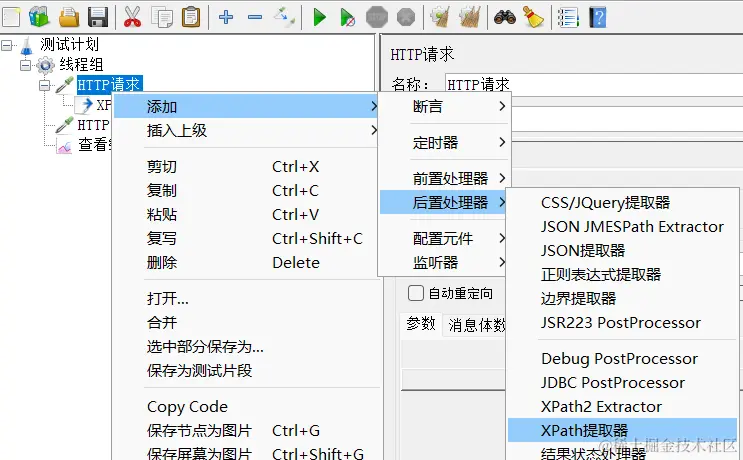The width and height of the screenshot is (743, 460).
Task: Collapse the HTTP请求 tree node
Action: (x=45, y=85)
